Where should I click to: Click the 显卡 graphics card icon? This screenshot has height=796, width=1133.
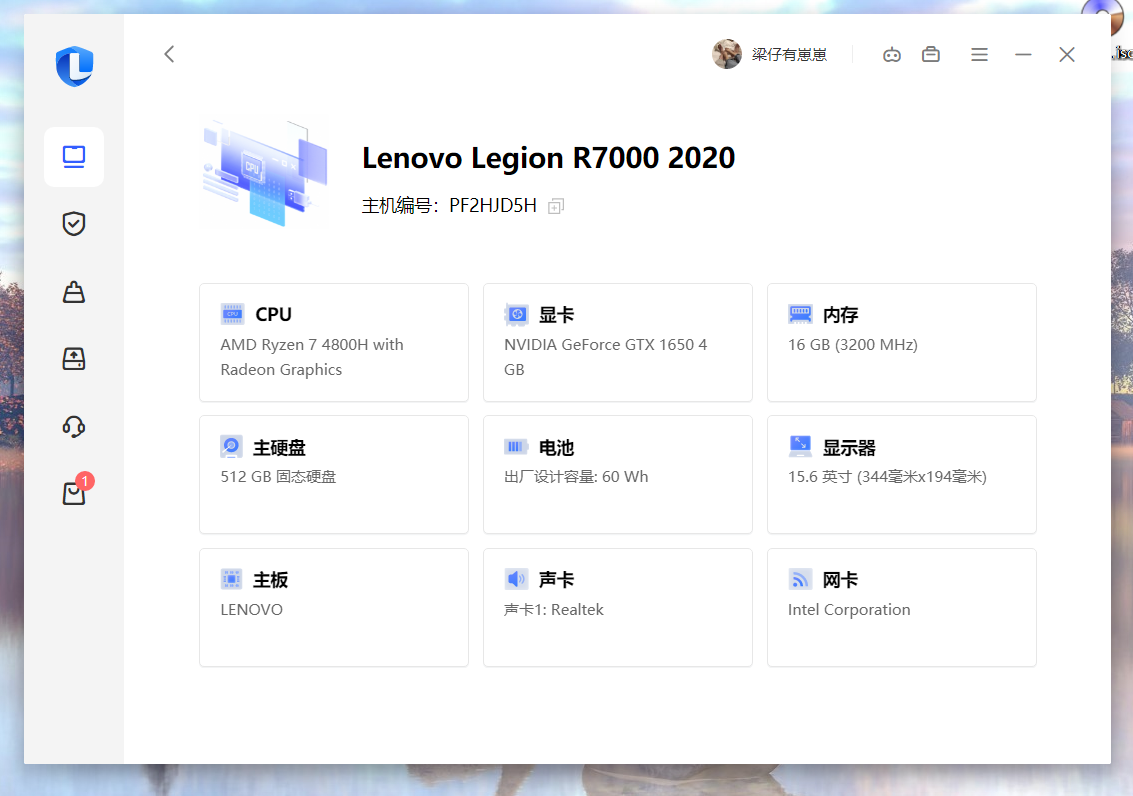pyautogui.click(x=516, y=314)
